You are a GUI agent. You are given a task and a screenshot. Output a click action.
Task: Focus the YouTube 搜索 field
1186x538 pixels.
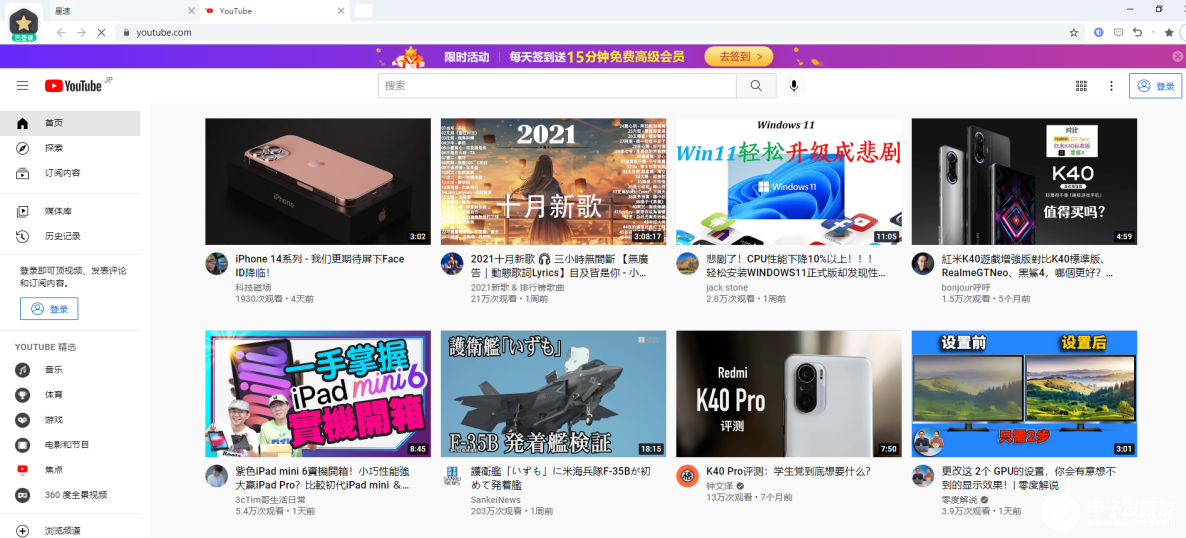point(557,86)
